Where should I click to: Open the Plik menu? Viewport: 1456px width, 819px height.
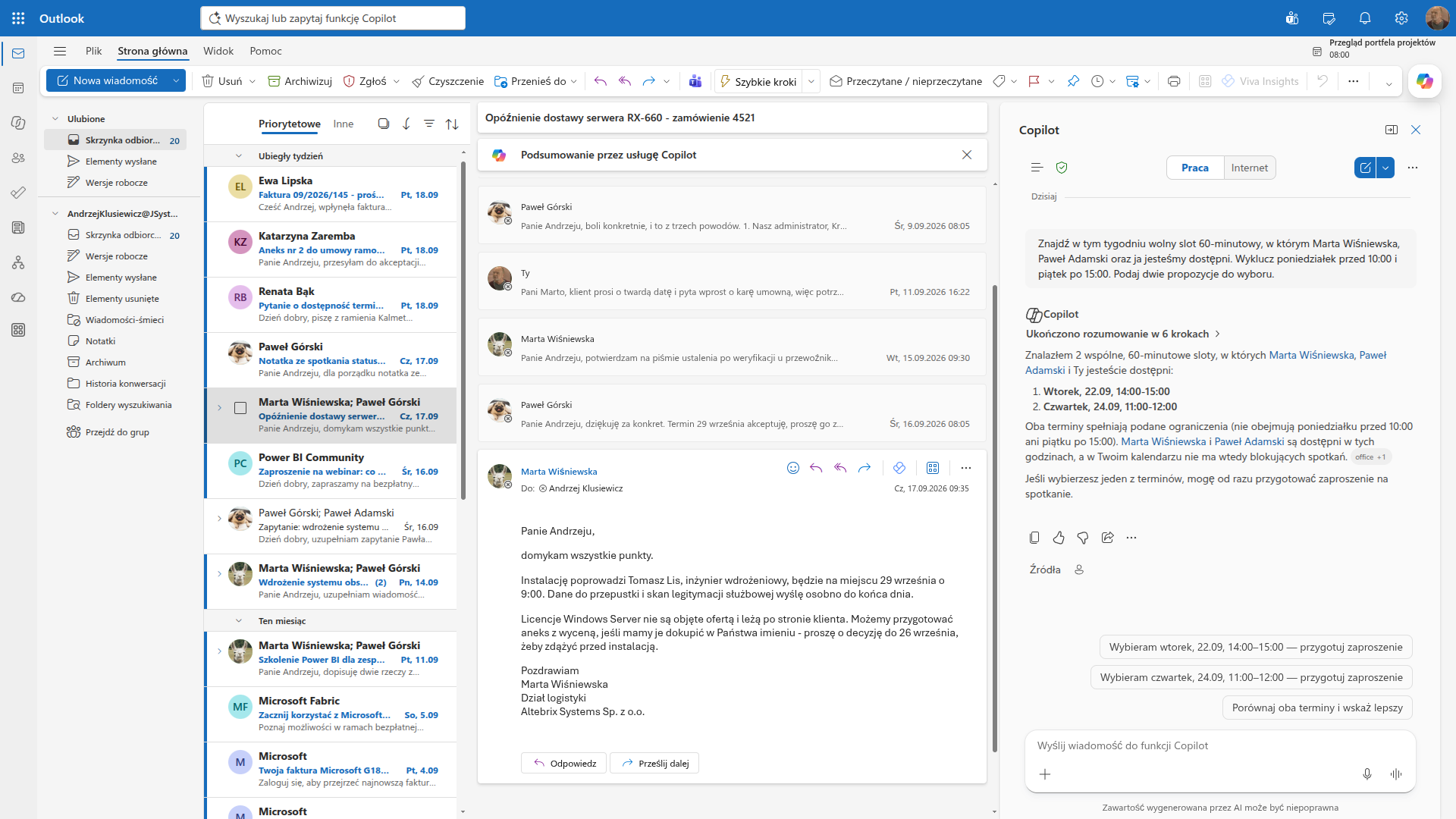tap(94, 51)
